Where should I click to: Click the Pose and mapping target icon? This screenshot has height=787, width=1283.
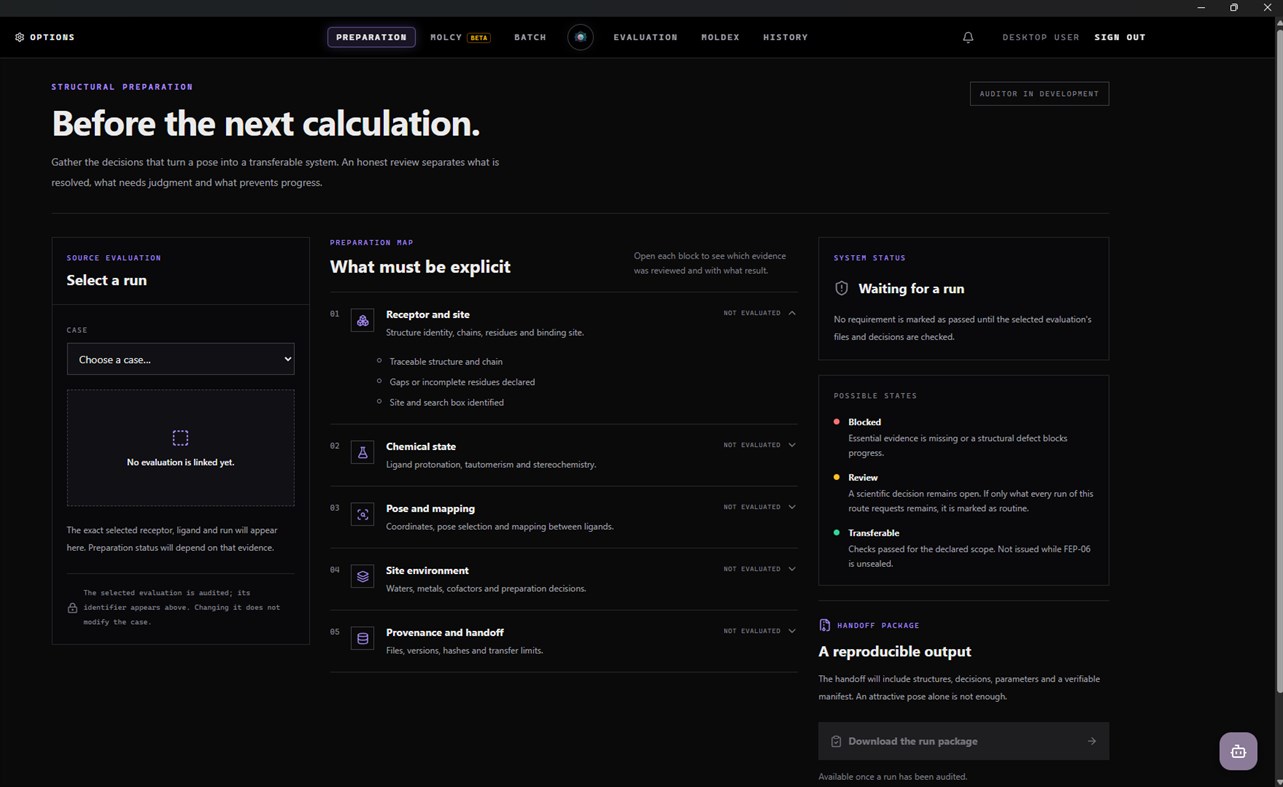coord(362,514)
